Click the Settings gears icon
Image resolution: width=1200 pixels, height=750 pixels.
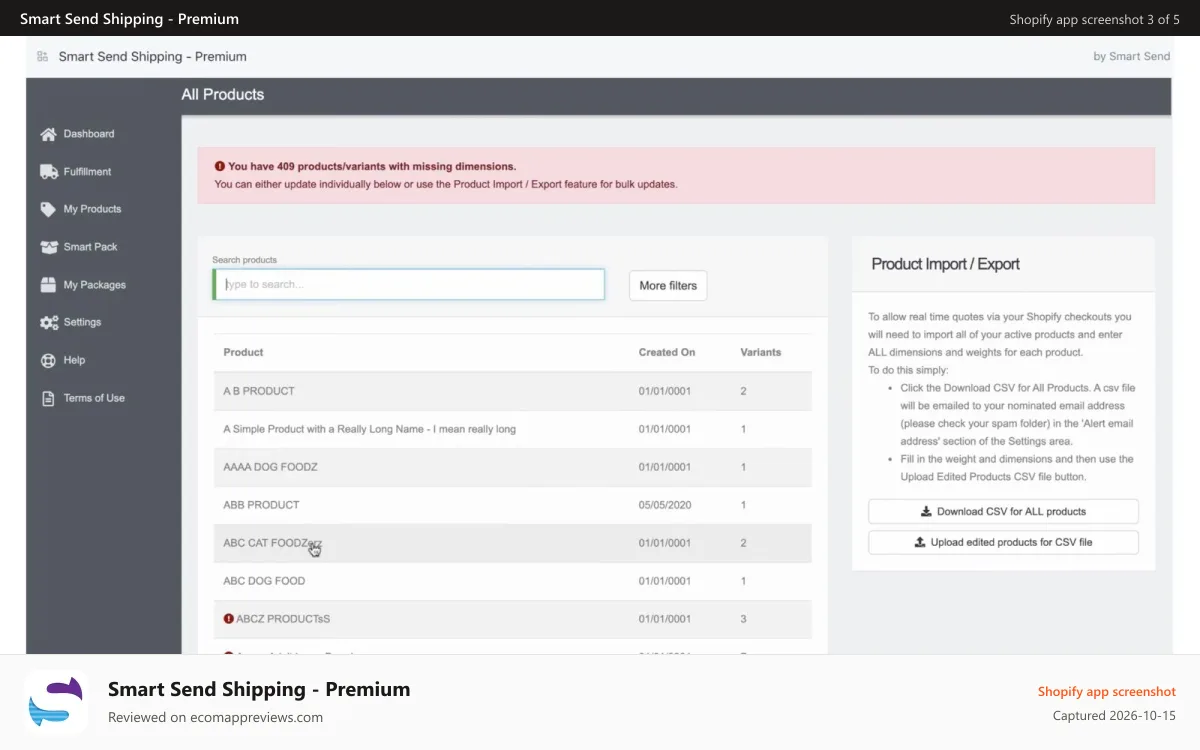coord(49,323)
